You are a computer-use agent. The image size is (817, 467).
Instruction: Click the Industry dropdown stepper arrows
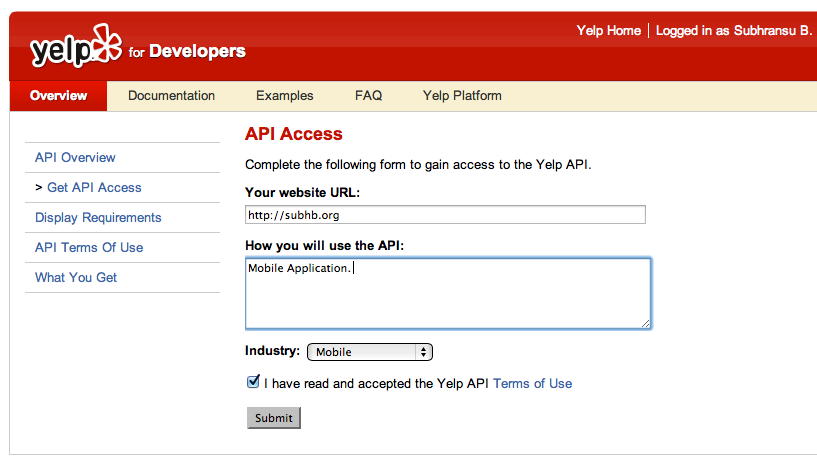pos(424,352)
